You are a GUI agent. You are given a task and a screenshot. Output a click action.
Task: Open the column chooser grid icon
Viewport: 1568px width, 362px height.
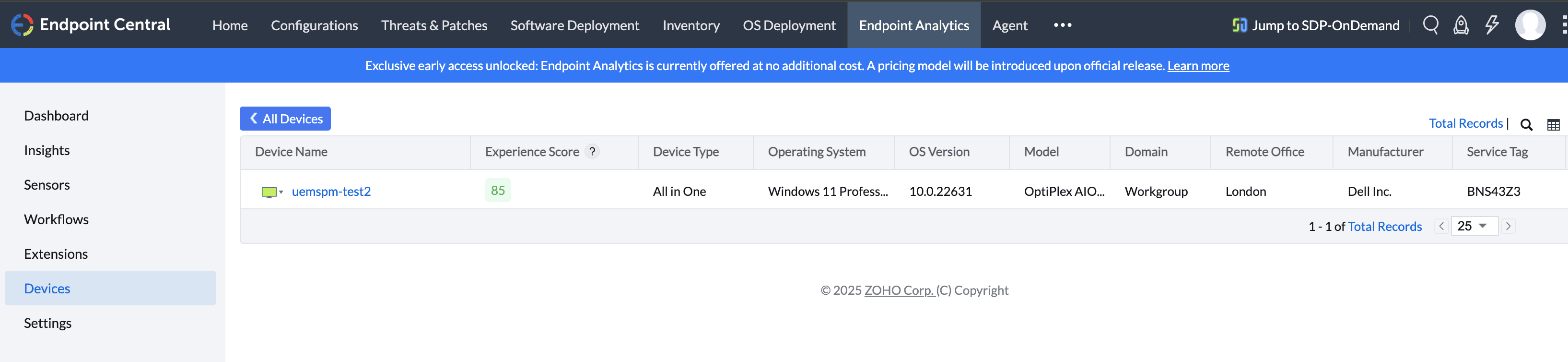tap(1553, 124)
